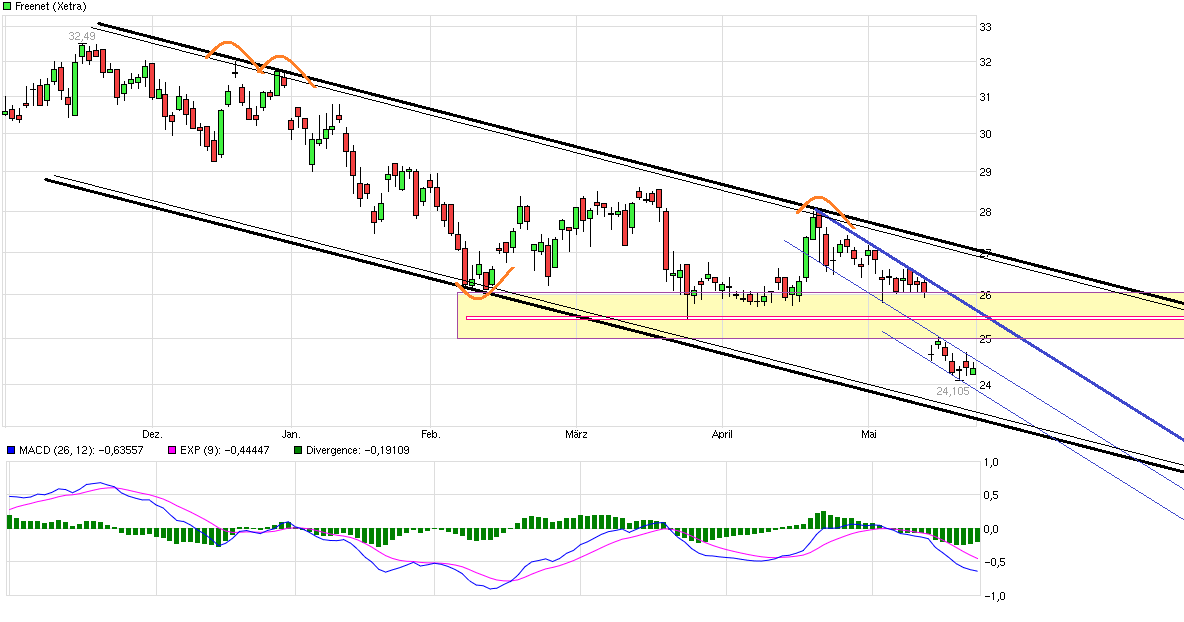Click the 28 price axis value

tap(985, 212)
